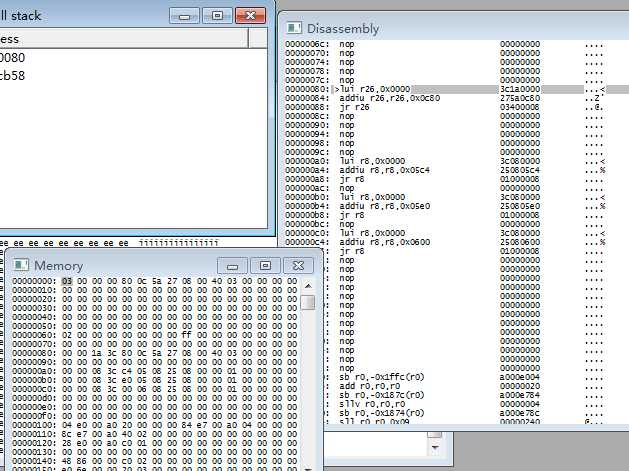The height and width of the screenshot is (471, 629).
Task: Click down arrow of lower background scrollbar
Action: (x=435, y=447)
